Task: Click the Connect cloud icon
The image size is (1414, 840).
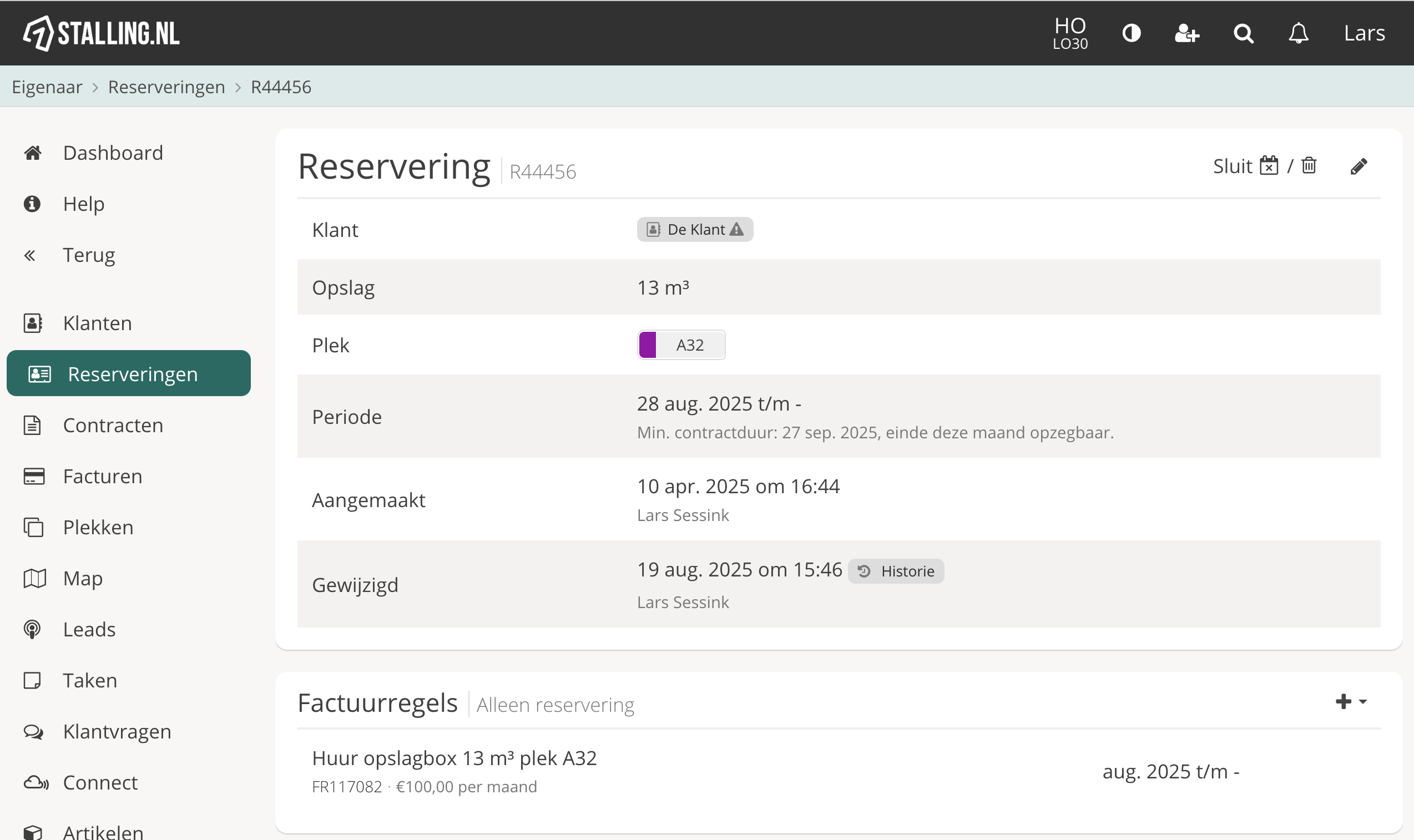Action: (36, 783)
